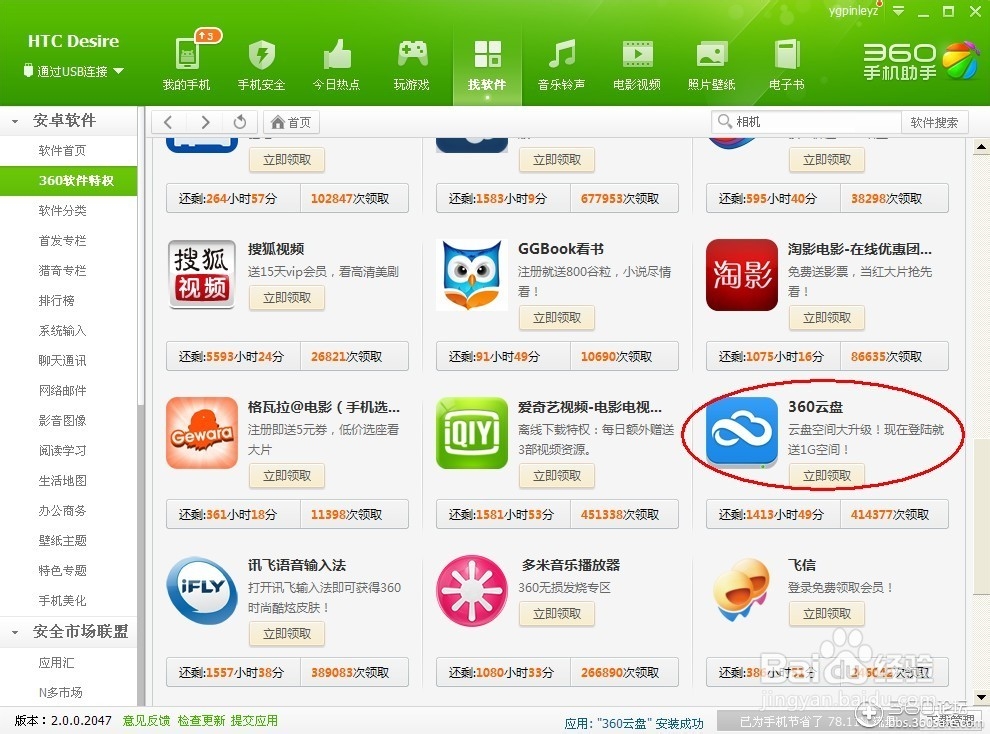
Task: Select 360软件特权 in sidebar
Action: click(68, 181)
